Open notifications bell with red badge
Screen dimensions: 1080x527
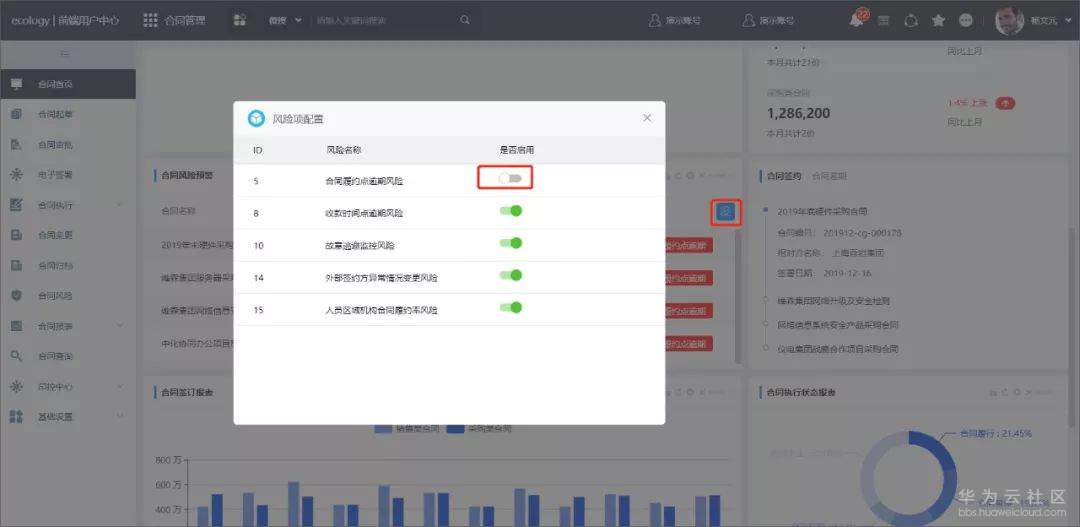click(x=858, y=19)
